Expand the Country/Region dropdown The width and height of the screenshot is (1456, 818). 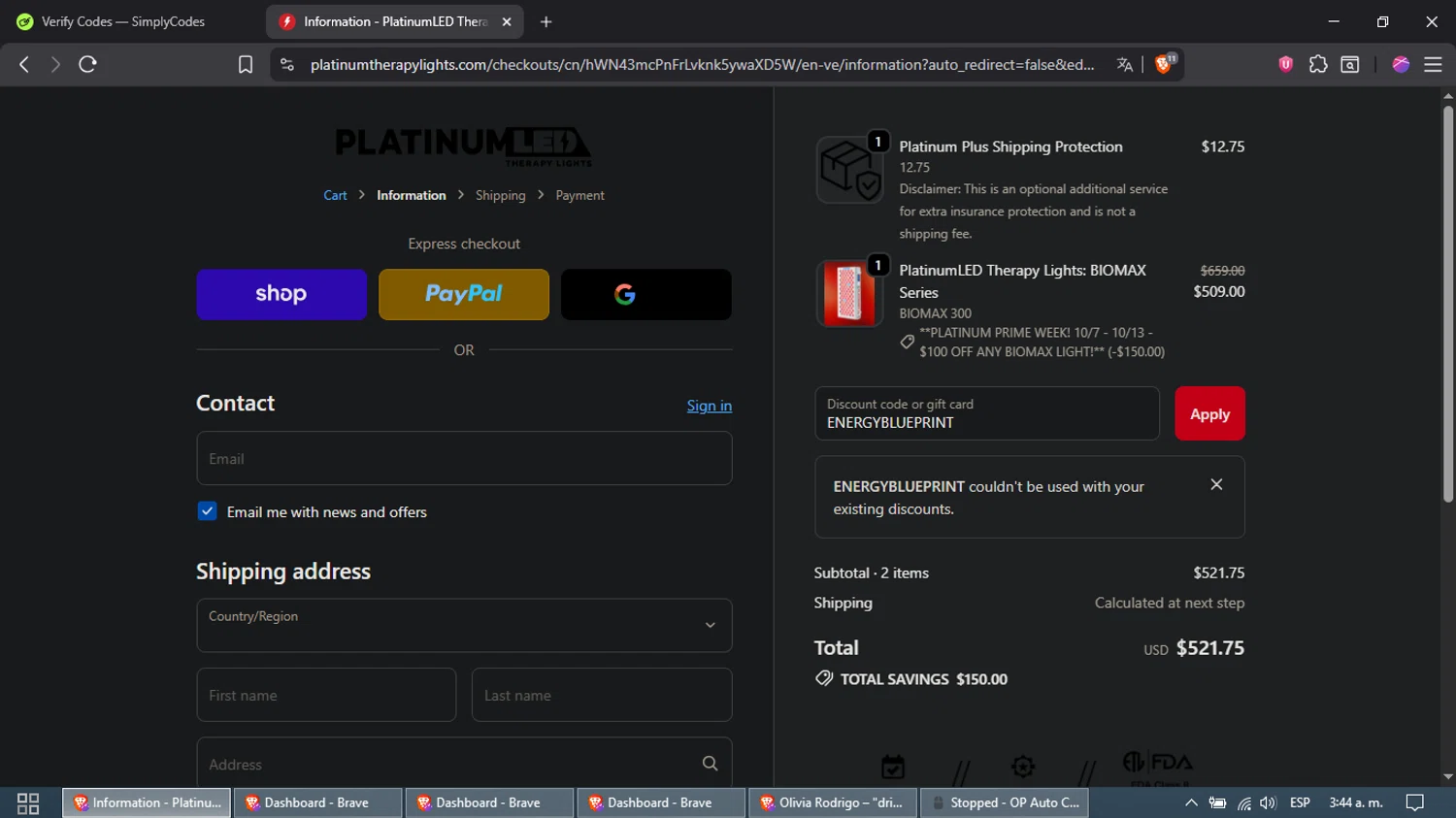click(464, 625)
